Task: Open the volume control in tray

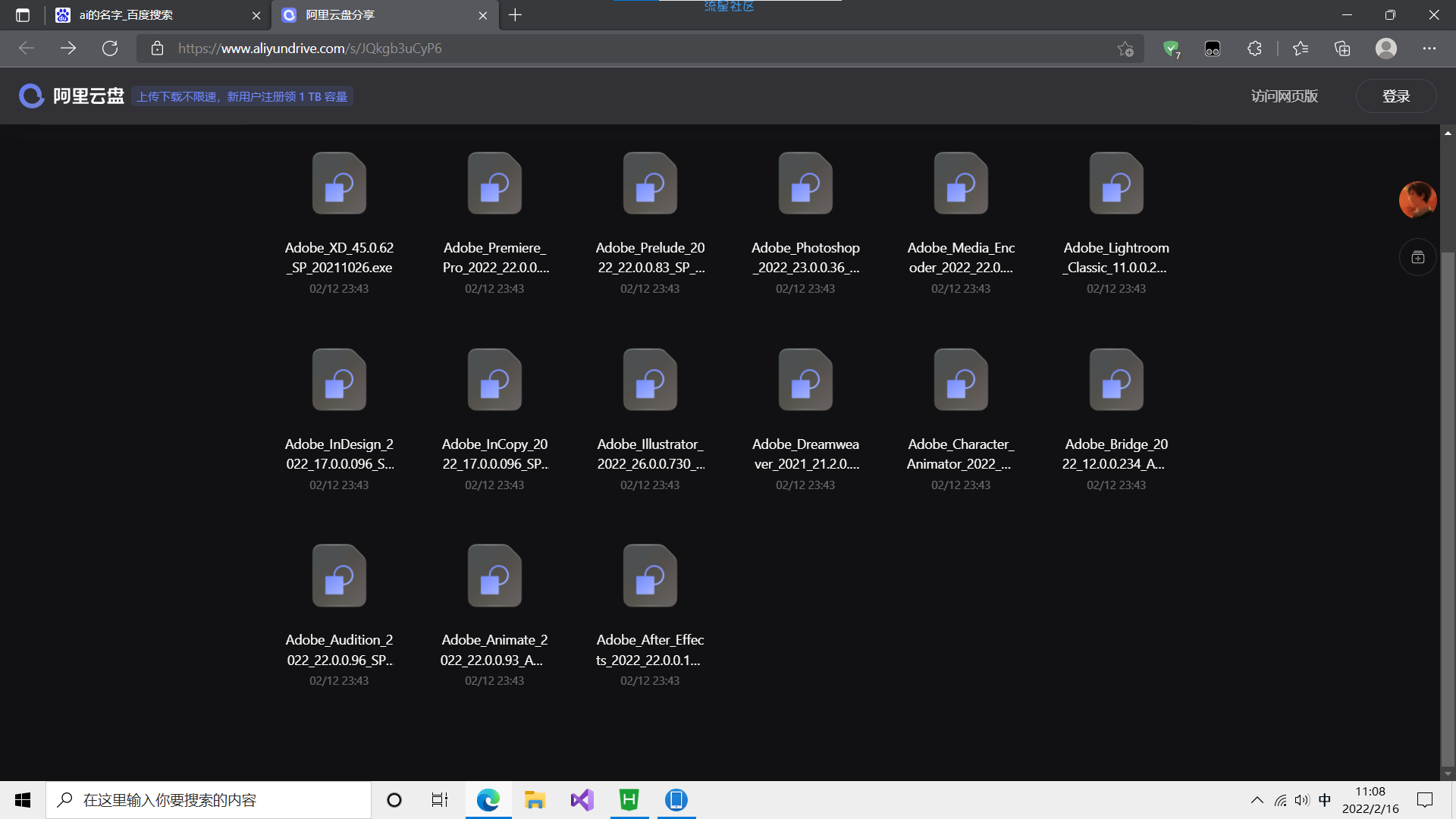Action: [1302, 800]
